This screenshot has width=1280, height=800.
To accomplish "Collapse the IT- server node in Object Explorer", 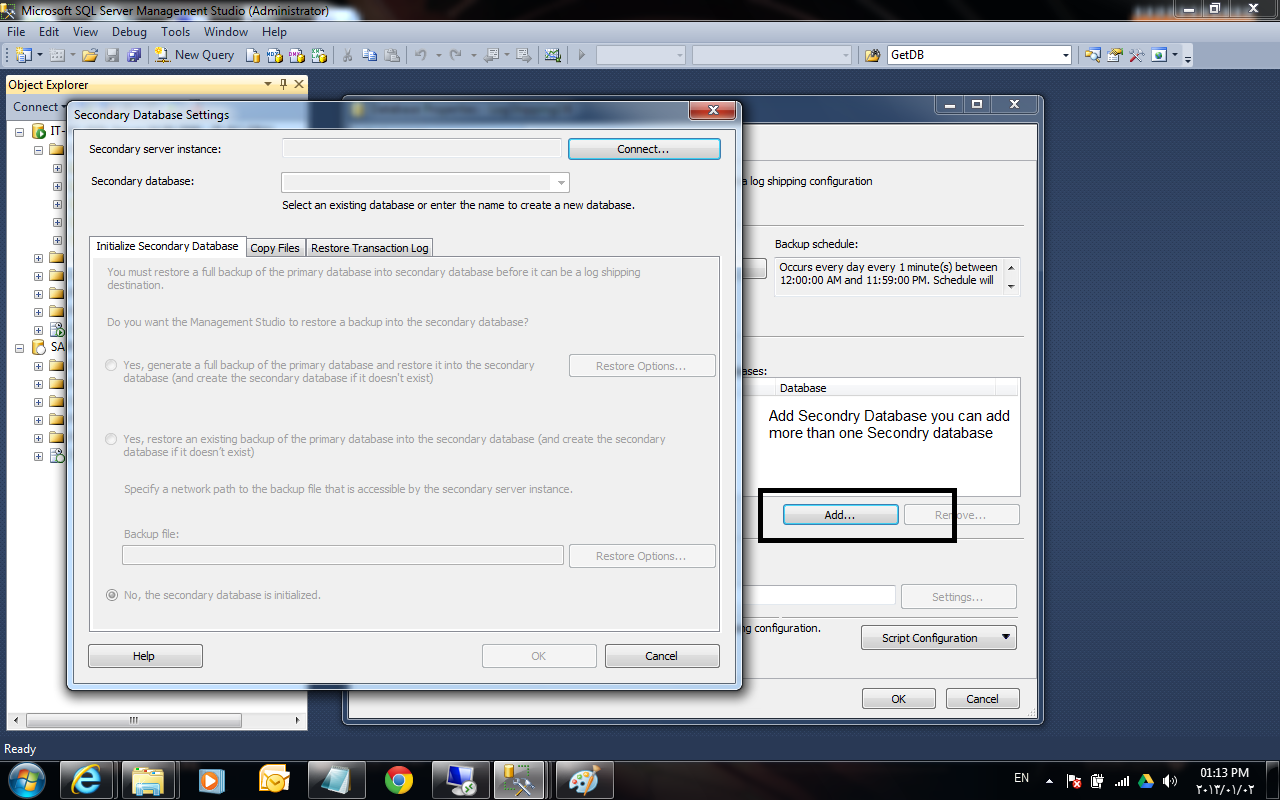I will (20, 131).
